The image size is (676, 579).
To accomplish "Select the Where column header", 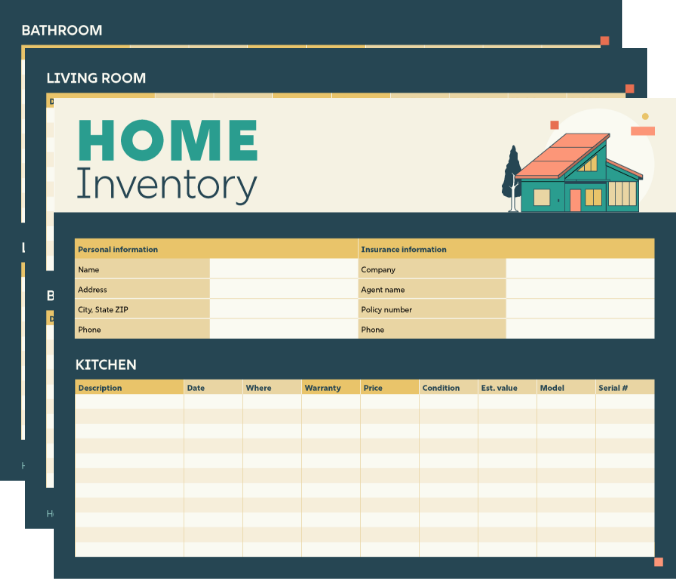I will point(272,387).
